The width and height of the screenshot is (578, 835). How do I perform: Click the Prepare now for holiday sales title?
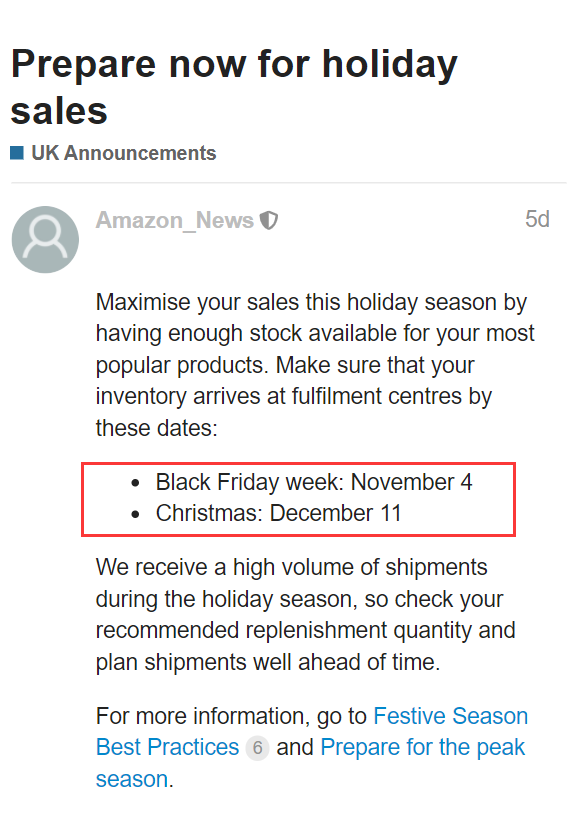tap(234, 87)
